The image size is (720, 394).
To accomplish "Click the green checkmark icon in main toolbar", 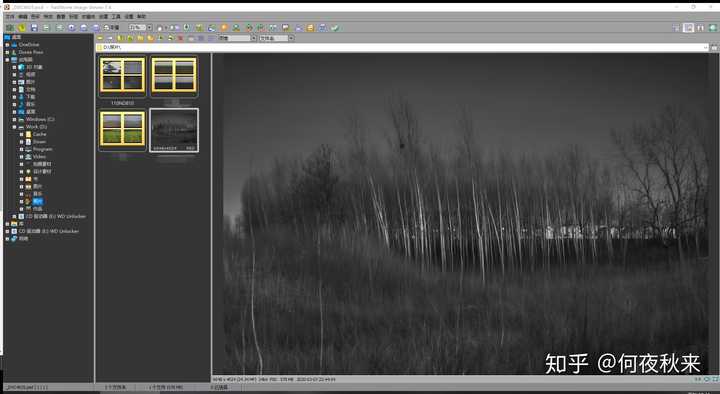I will click(335, 28).
